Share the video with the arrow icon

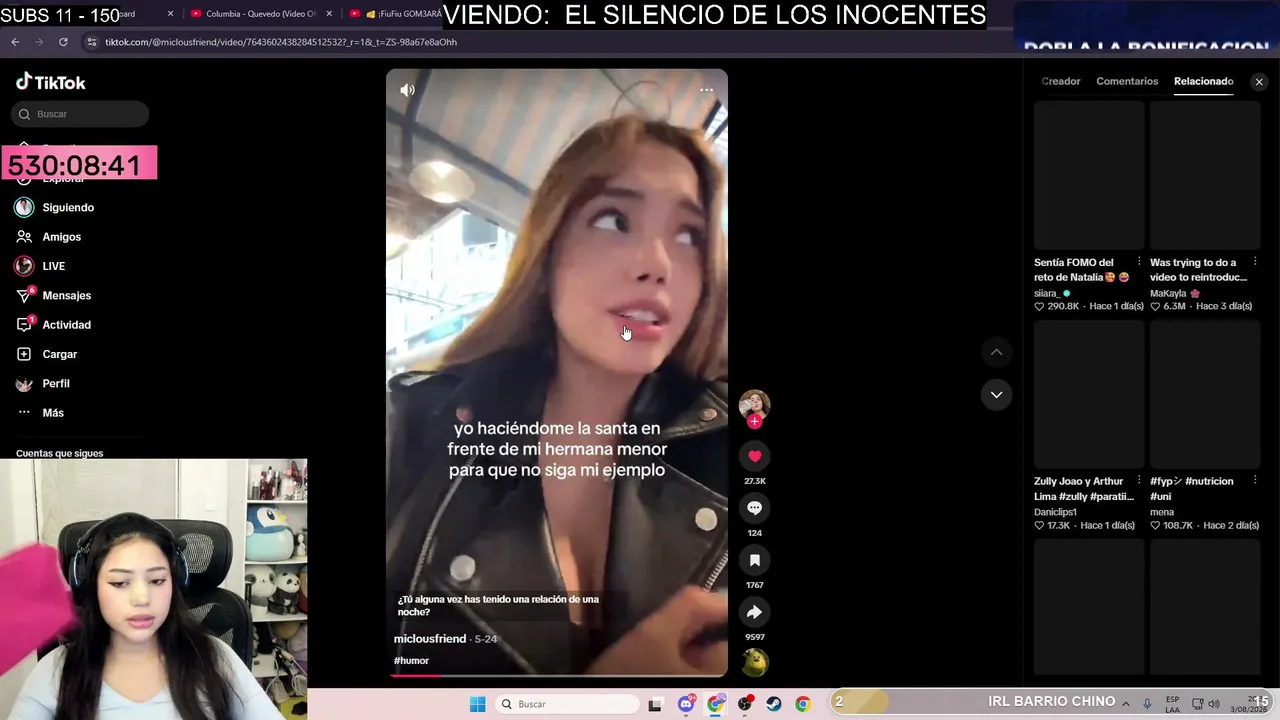pyautogui.click(x=754, y=612)
